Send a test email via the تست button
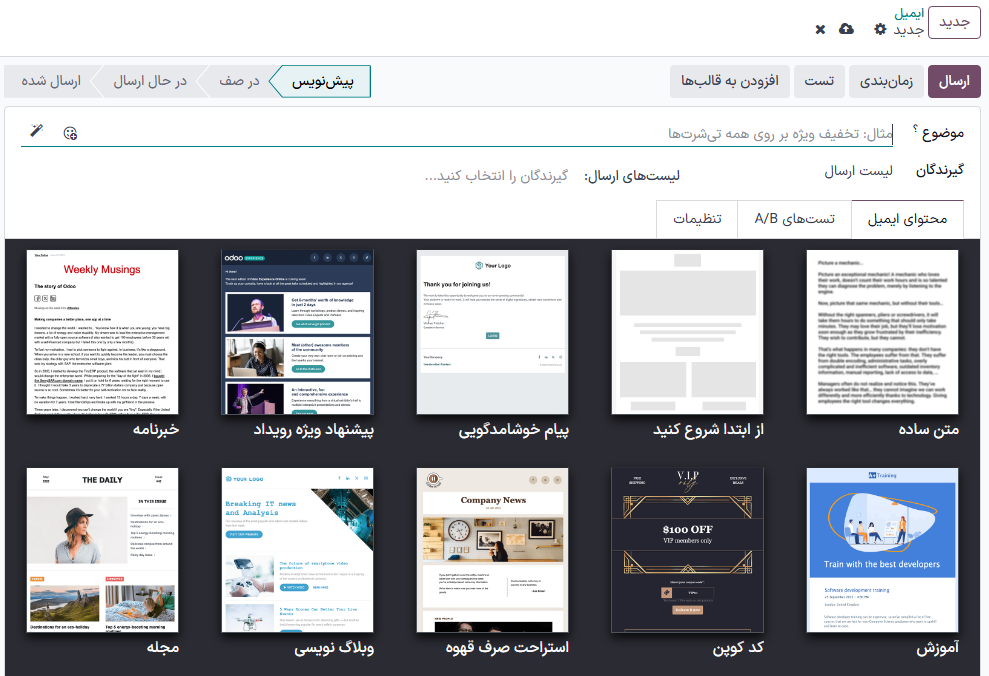The image size is (989, 676). pyautogui.click(x=819, y=80)
